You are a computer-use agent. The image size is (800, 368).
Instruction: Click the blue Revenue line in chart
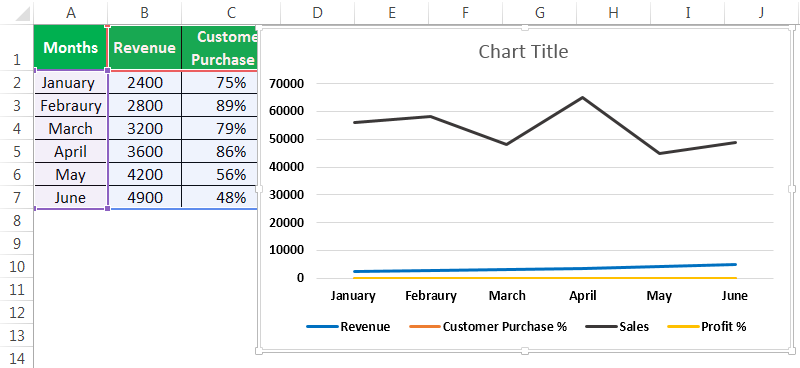(x=544, y=269)
